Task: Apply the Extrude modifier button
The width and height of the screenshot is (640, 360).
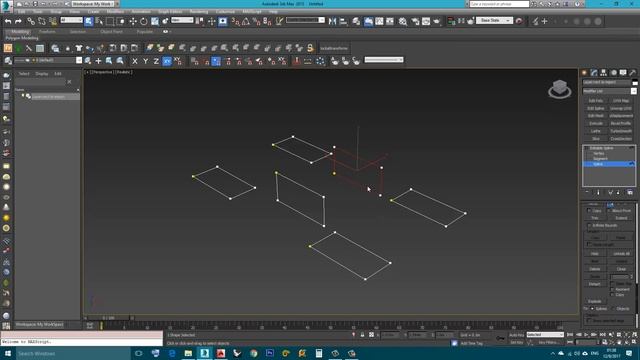Action: (x=596, y=124)
